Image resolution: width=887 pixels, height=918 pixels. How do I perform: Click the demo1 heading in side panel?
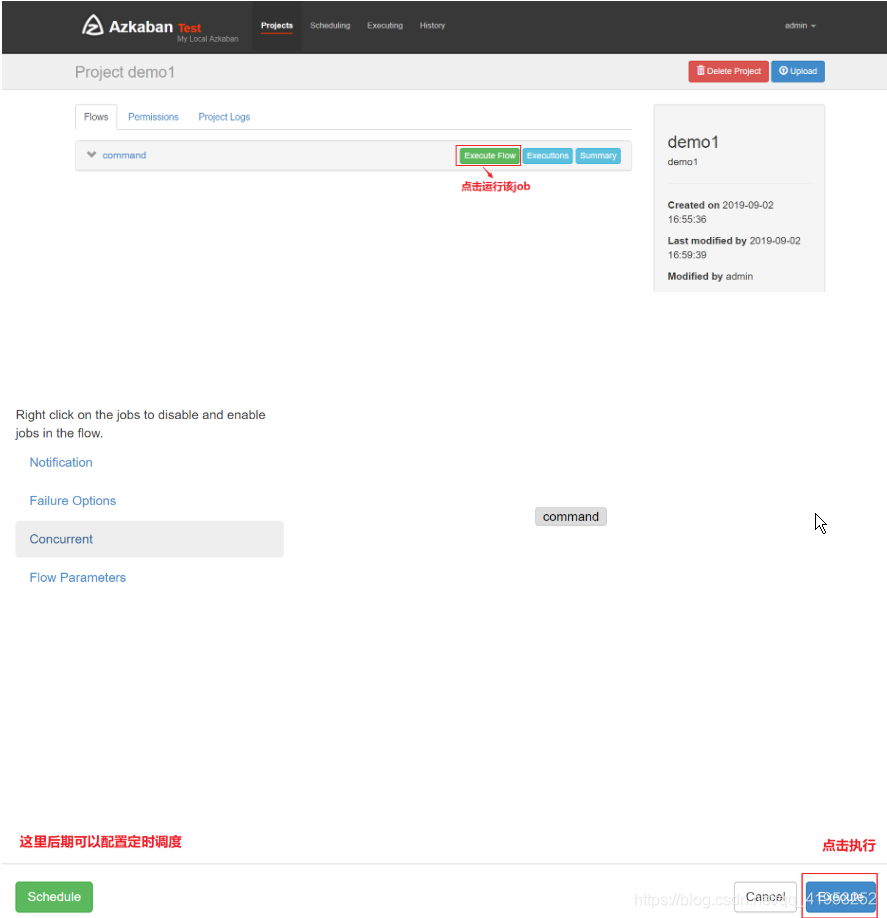point(693,142)
